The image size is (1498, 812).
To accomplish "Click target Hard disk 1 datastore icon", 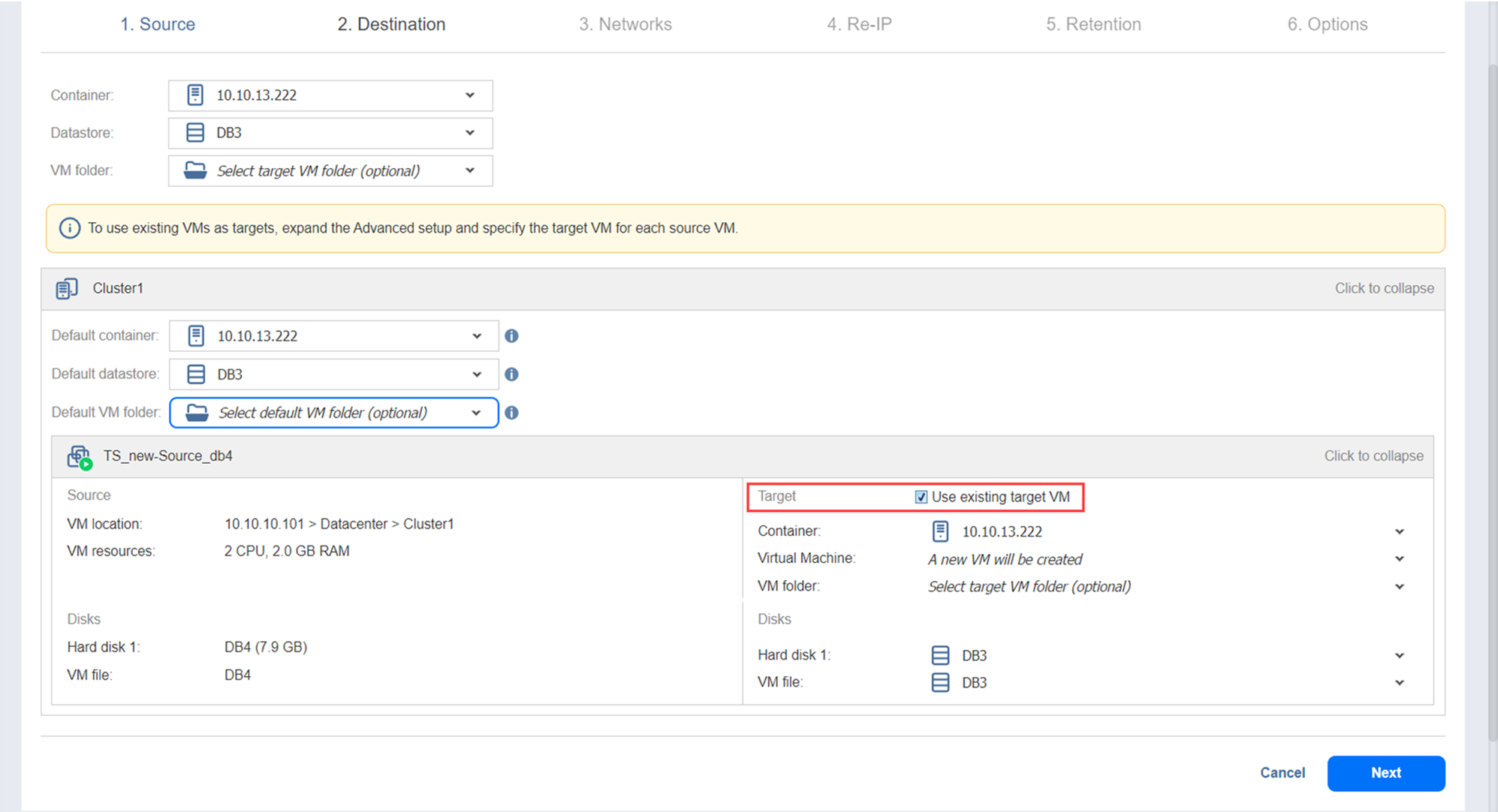I will 940,655.
